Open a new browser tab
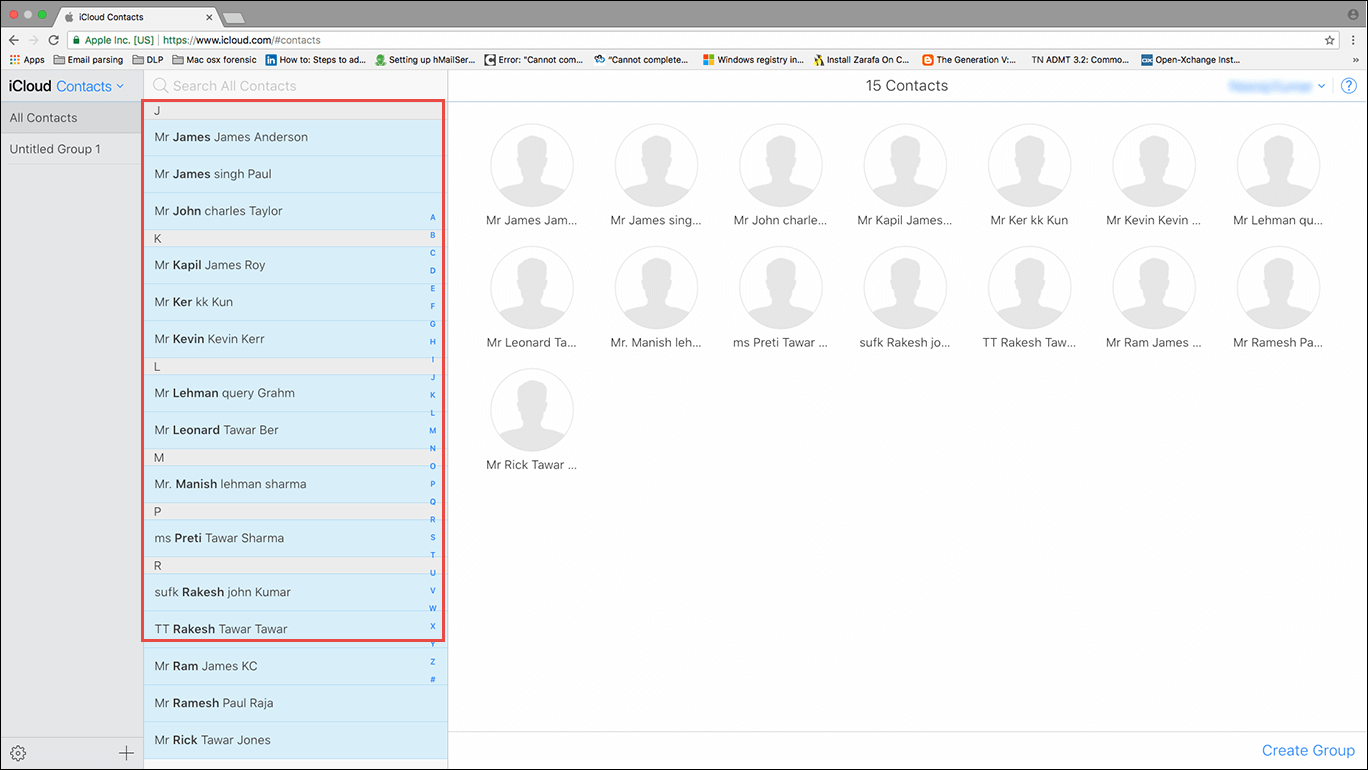Viewport: 1368px width, 770px height. pyautogui.click(x=233, y=17)
